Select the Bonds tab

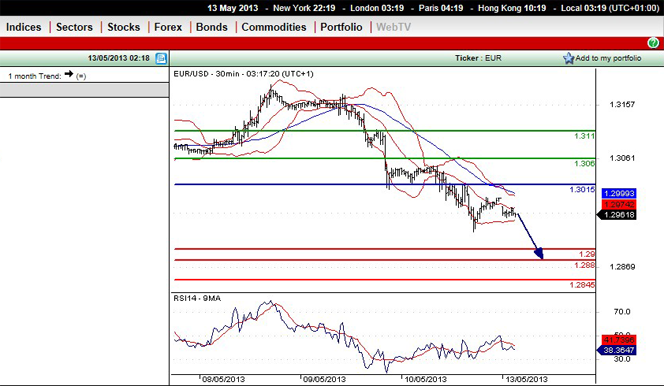coord(212,27)
